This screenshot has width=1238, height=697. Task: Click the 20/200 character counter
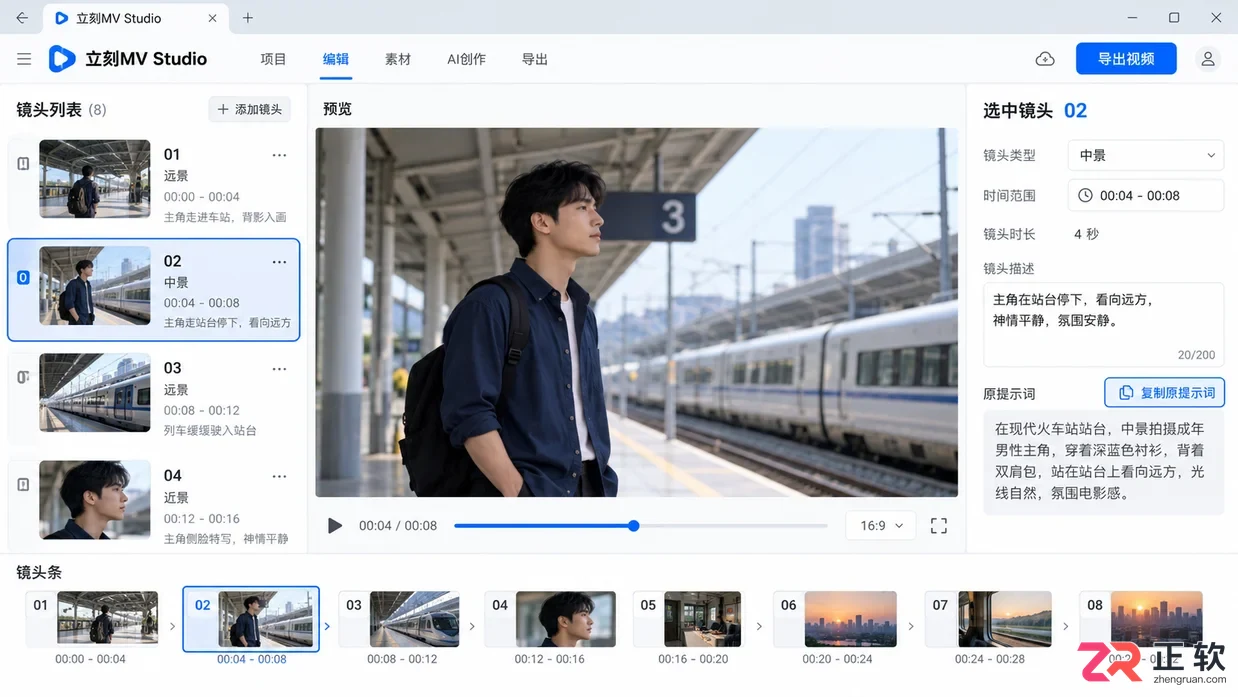(x=1196, y=355)
